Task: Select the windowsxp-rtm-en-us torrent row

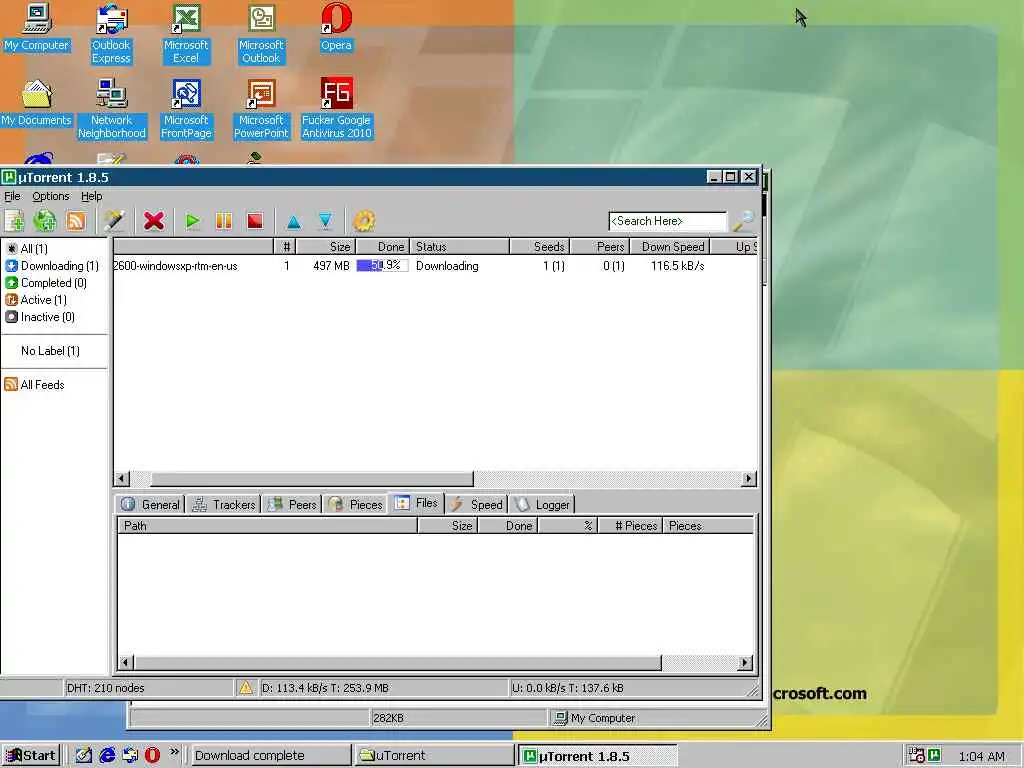Action: coord(435,266)
